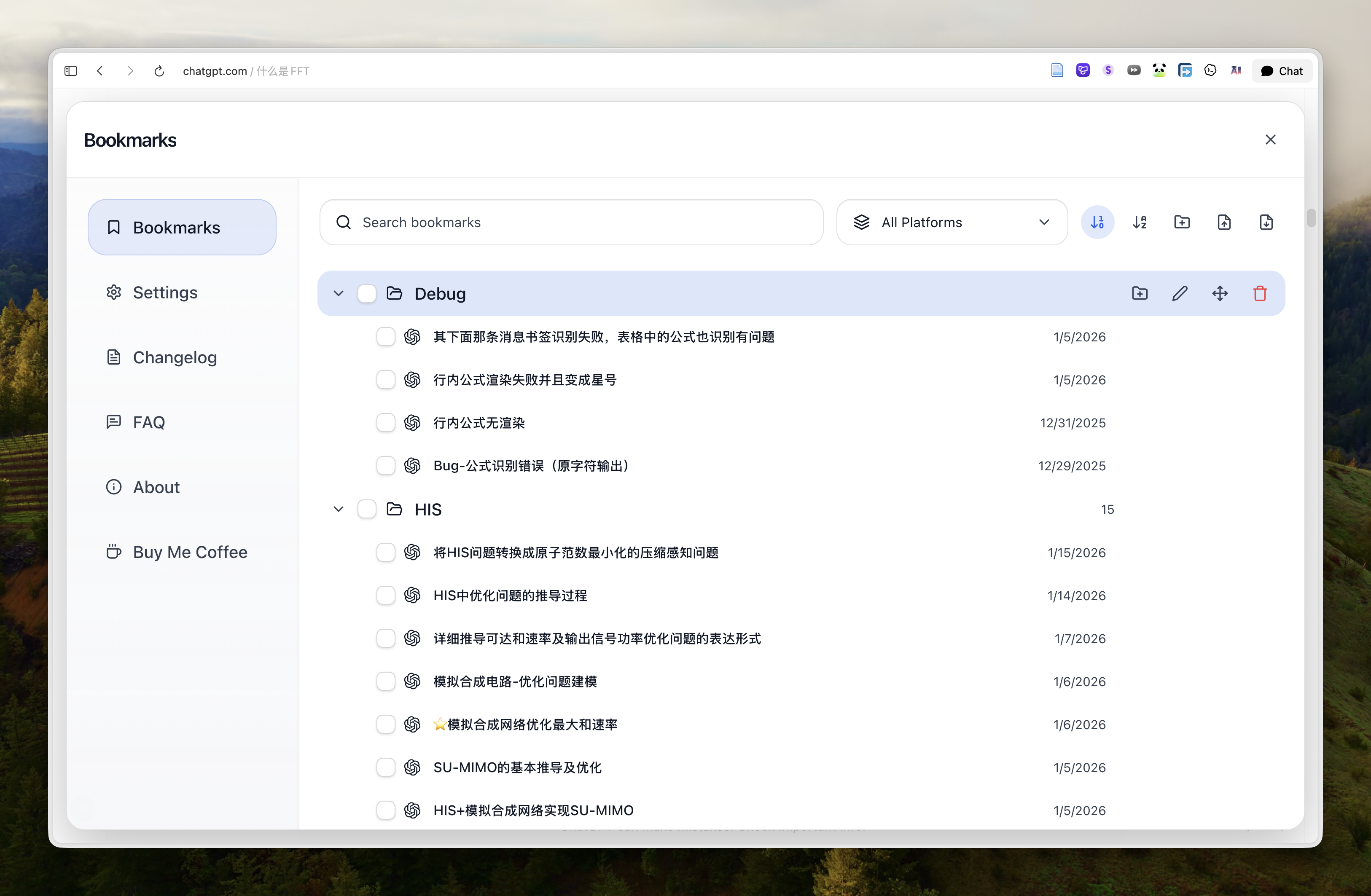
Task: Open the Changelog section
Action: tap(181, 357)
